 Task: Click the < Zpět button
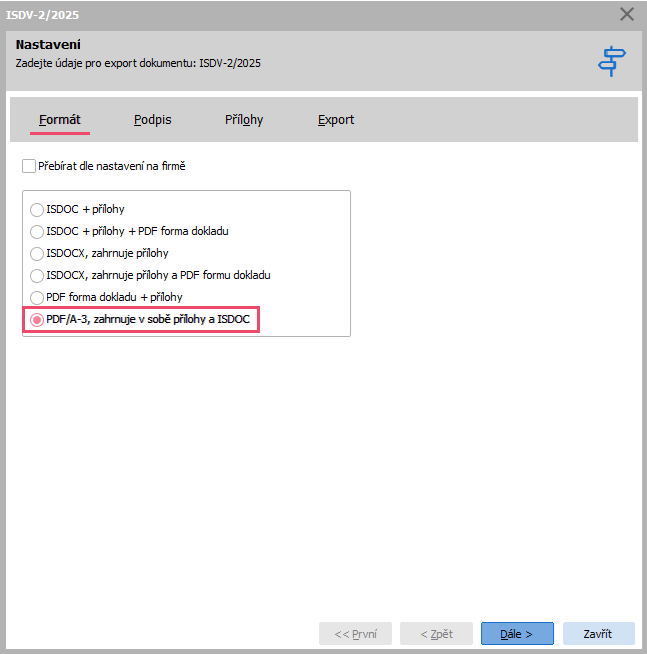(x=436, y=633)
